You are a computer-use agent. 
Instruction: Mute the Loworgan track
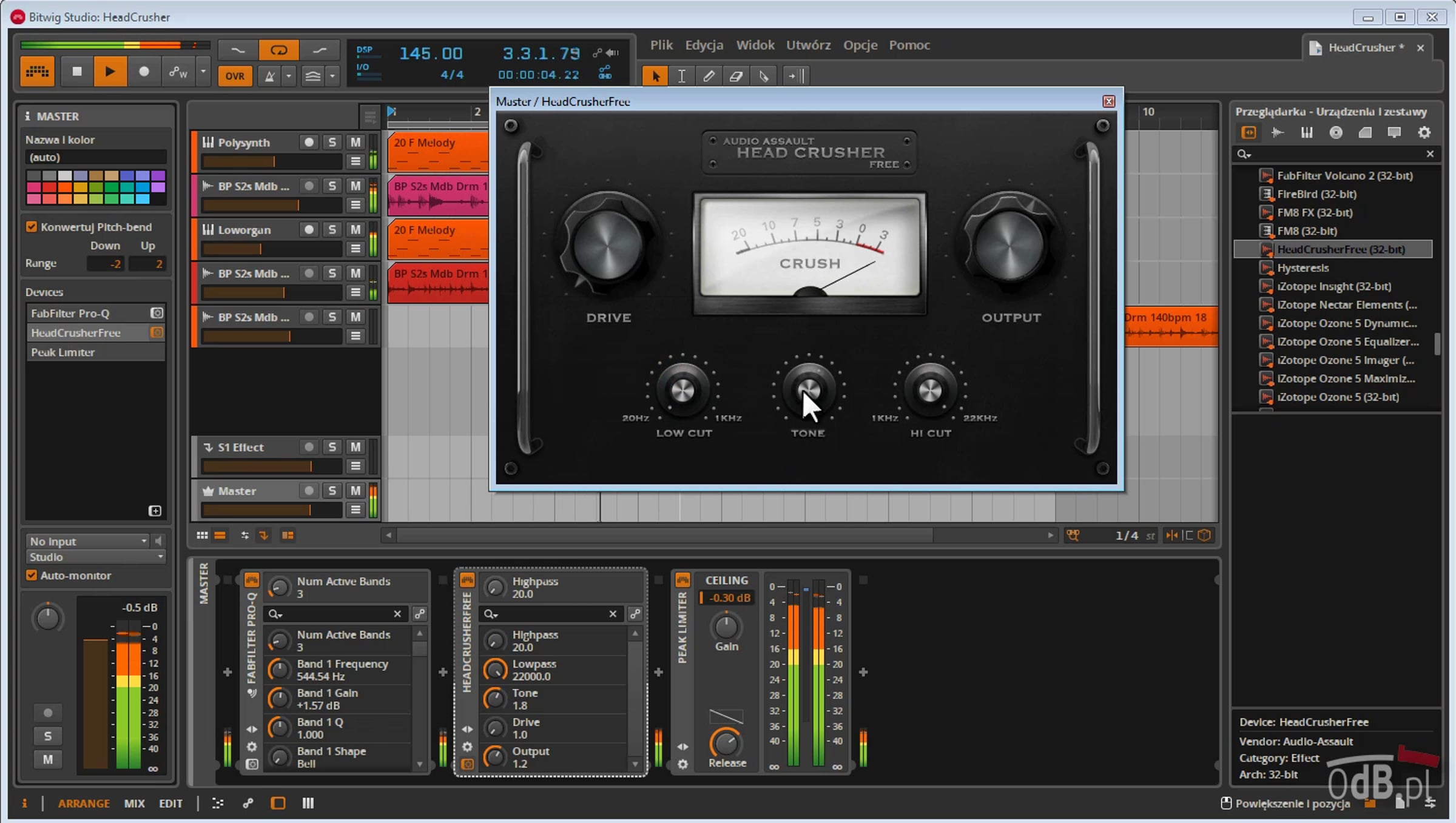pyautogui.click(x=356, y=229)
